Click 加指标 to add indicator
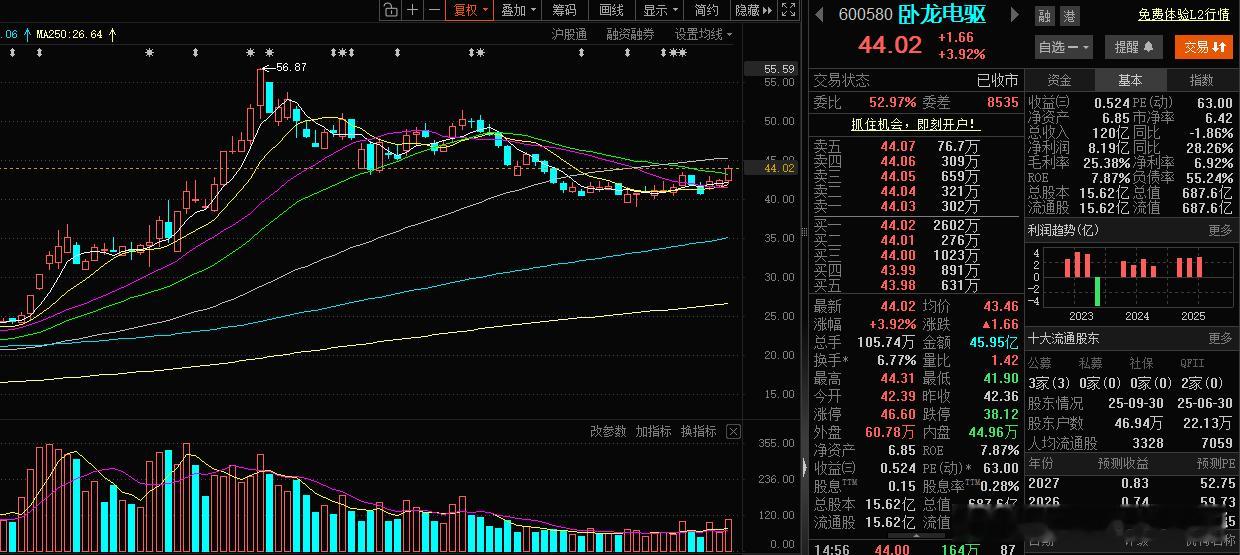This screenshot has height=555, width=1240. pyautogui.click(x=653, y=431)
